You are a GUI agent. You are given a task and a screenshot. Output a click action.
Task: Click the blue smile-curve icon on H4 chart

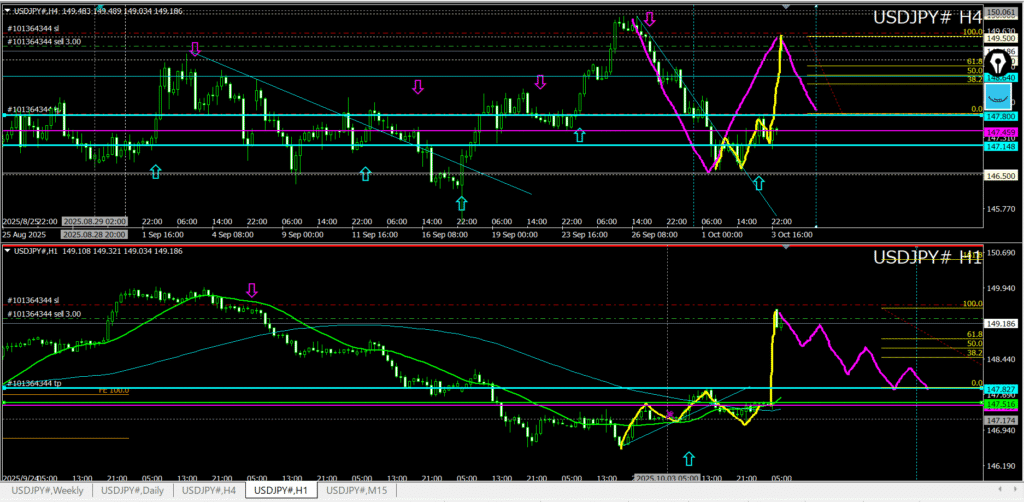997,96
